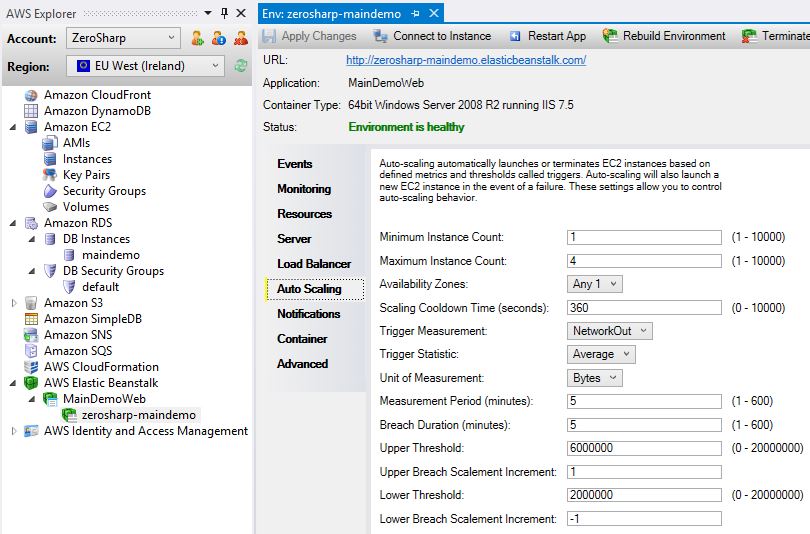This screenshot has height=534, width=810.
Task: Click the Amazon RDS icon
Action: (31, 223)
